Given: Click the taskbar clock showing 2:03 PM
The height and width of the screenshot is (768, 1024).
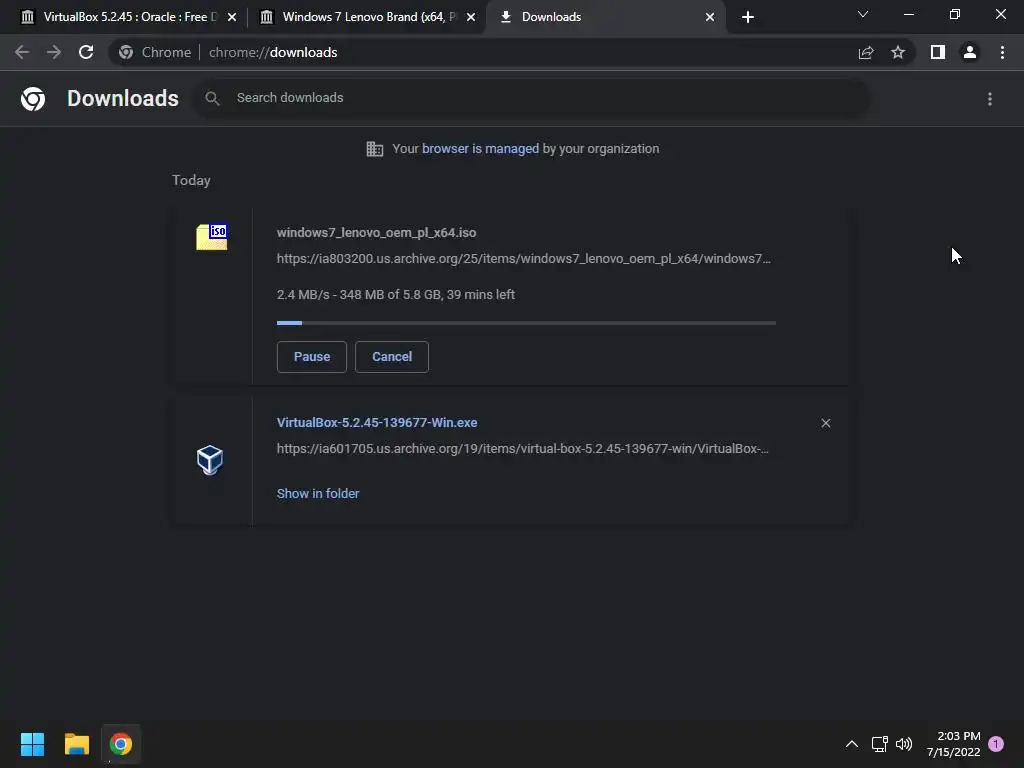Looking at the screenshot, I should (x=953, y=744).
